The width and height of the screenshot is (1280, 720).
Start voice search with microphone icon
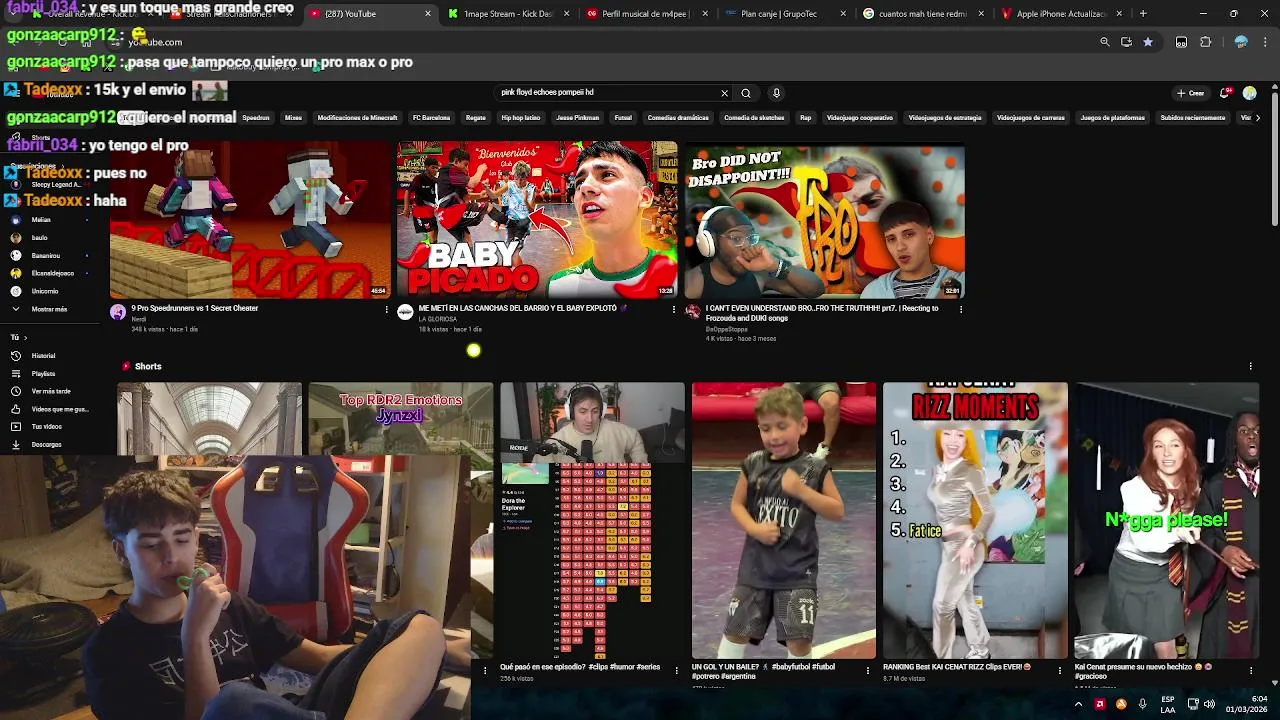pos(776,93)
